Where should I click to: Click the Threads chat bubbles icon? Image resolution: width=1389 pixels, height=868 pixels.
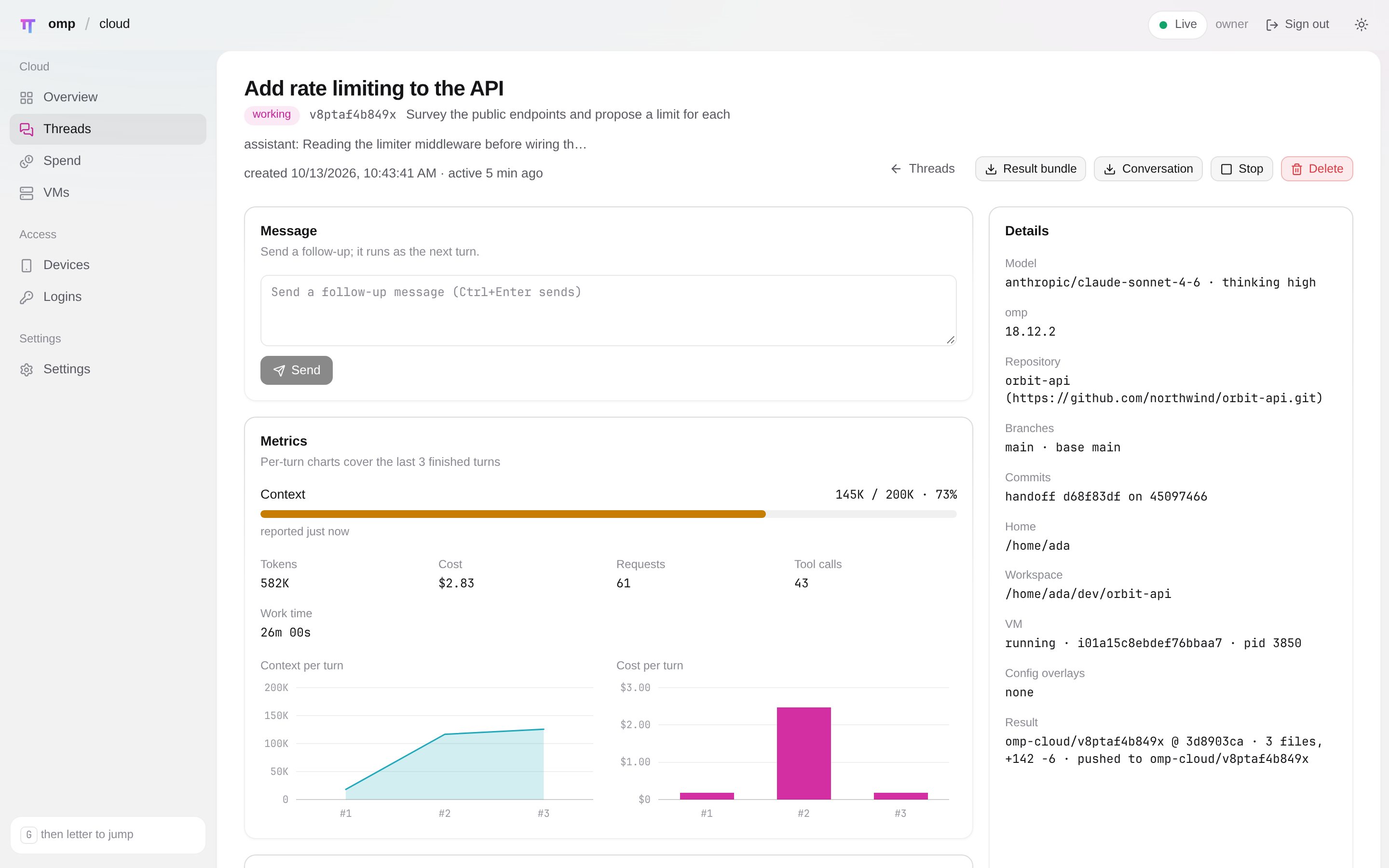(x=27, y=130)
